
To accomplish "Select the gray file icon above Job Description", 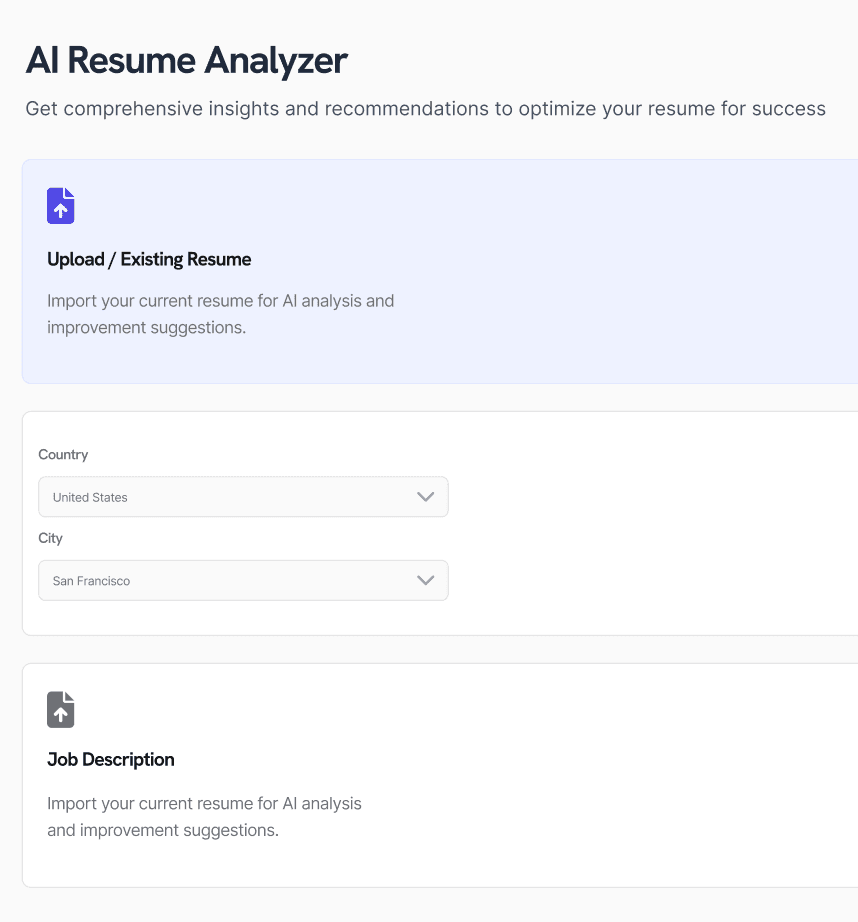I will click(x=60, y=709).
